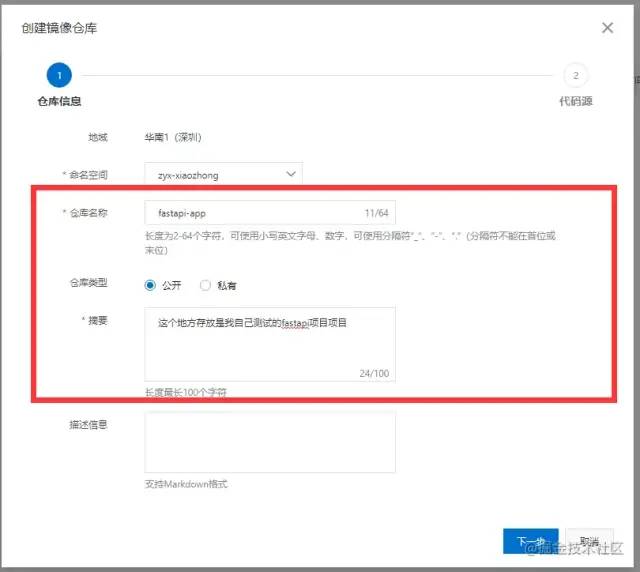
Task: Click the empty 描述信息 text area
Action: 270,443
